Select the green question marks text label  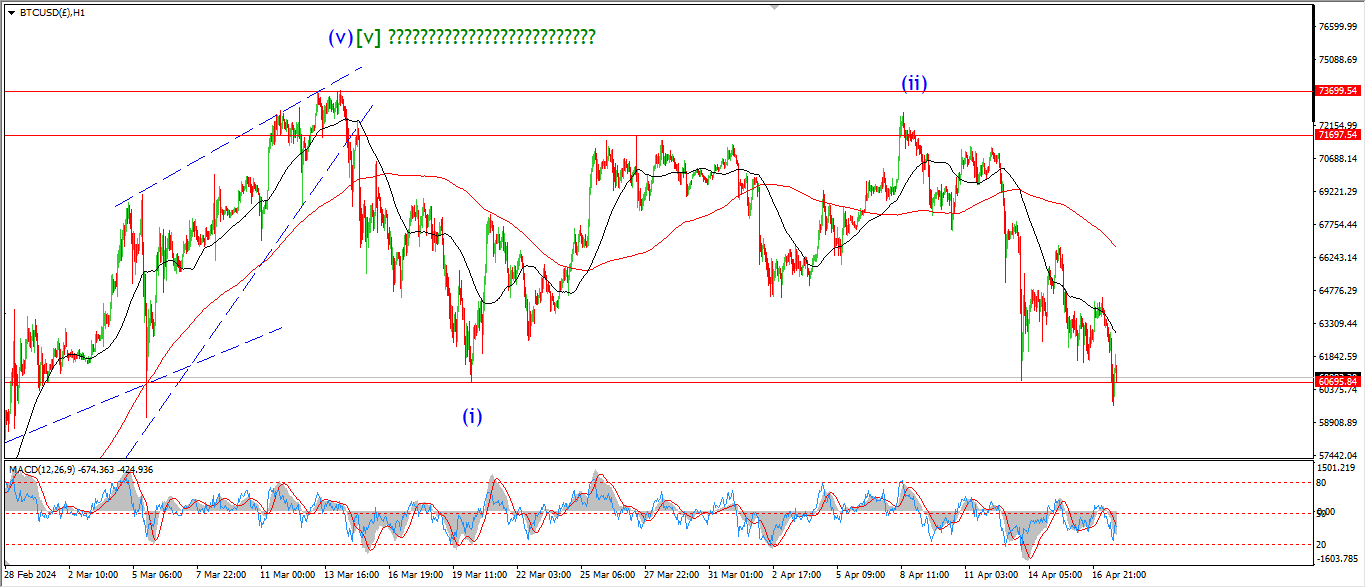point(491,37)
